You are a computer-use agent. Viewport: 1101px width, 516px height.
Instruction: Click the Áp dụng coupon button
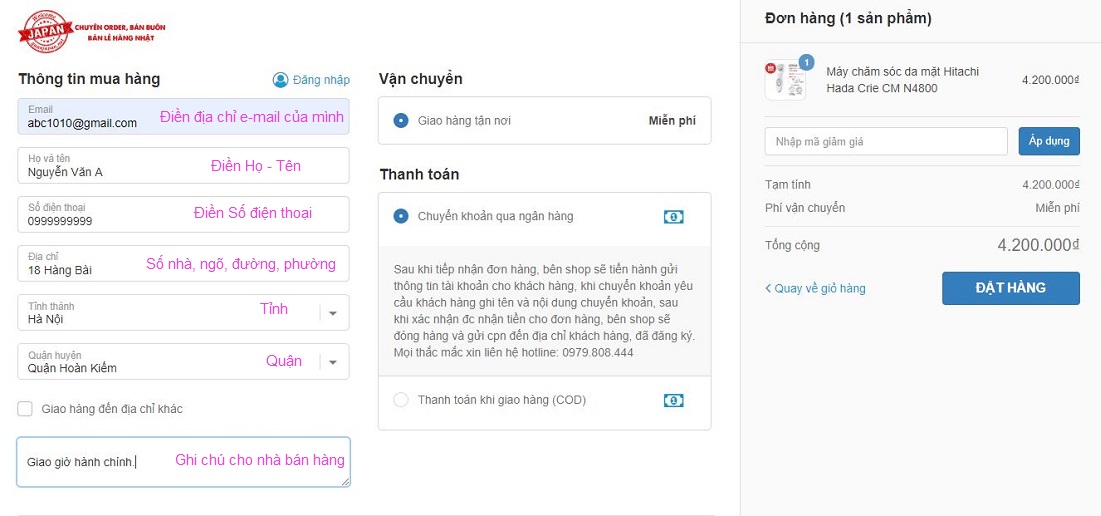1049,141
